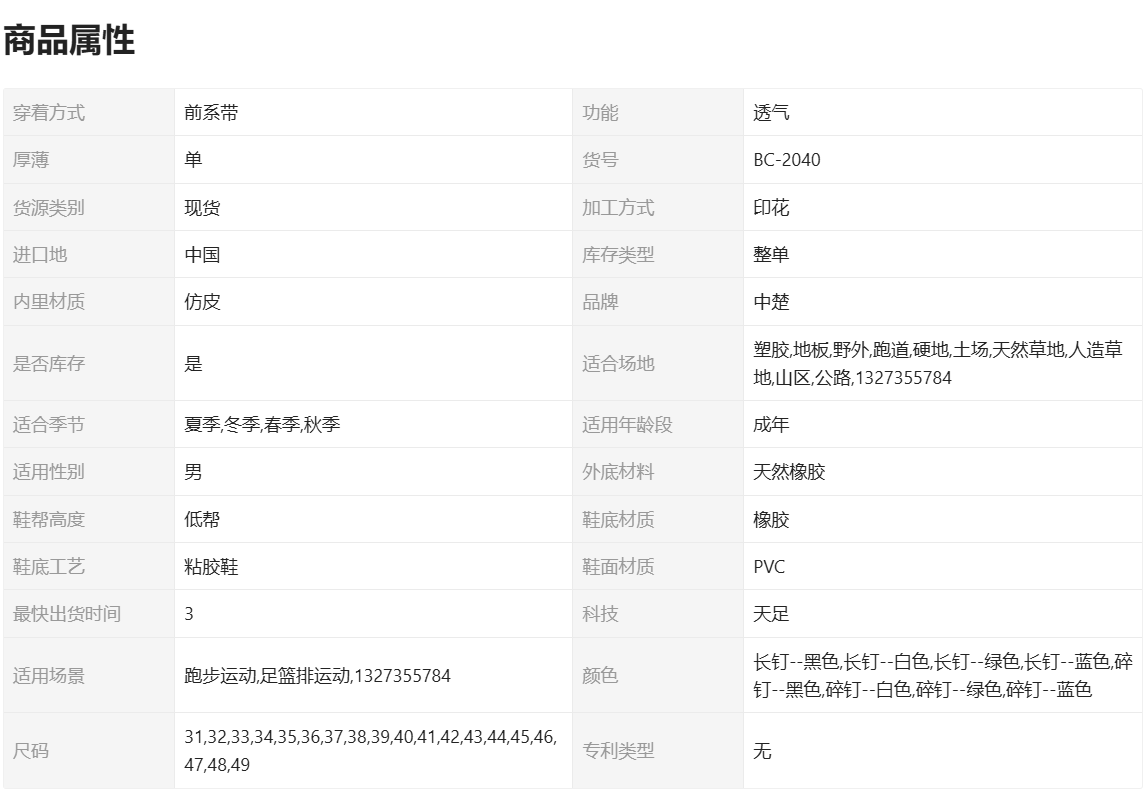Screen dimensions: 1146x790
Task: Click the 仿皮 lining material value
Action: click(202, 302)
